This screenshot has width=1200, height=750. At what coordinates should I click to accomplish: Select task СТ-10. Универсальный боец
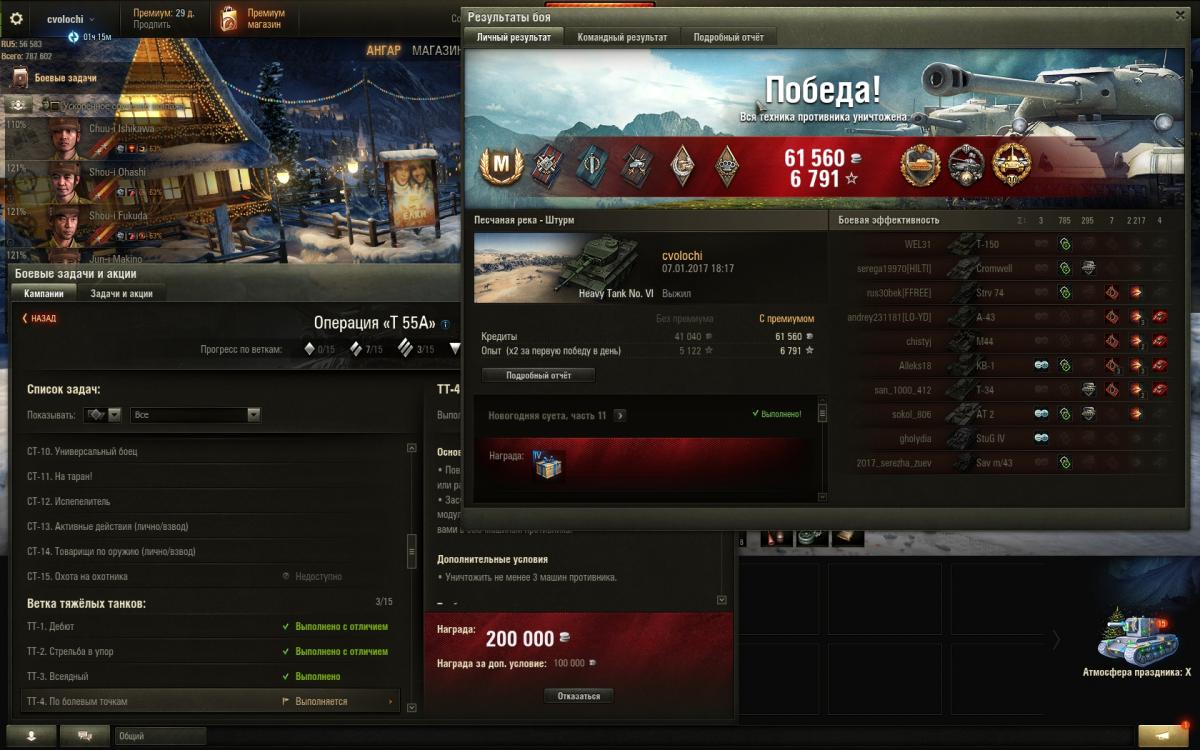[x=212, y=451]
